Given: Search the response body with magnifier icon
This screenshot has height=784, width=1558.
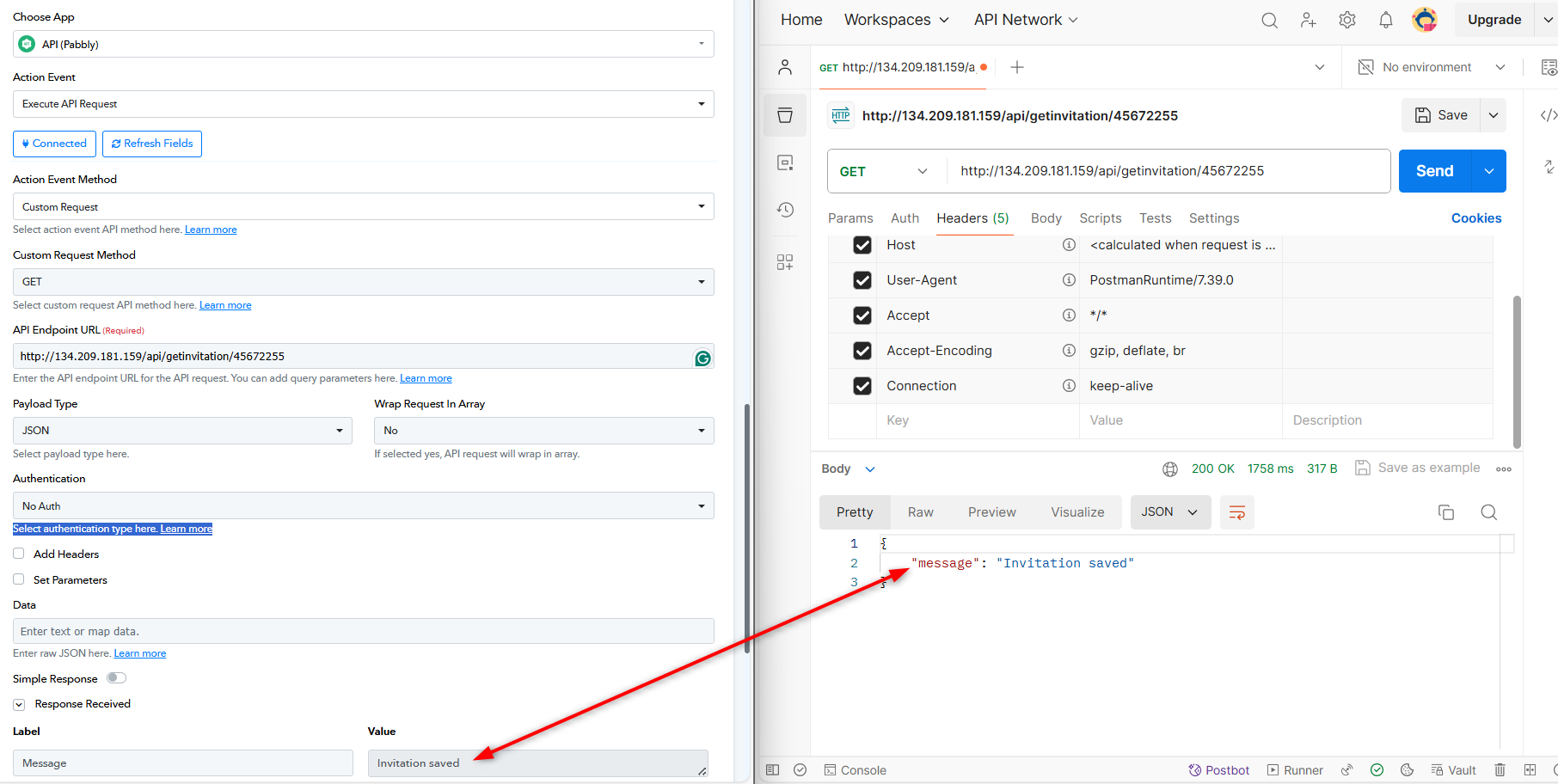Looking at the screenshot, I should tap(1489, 512).
